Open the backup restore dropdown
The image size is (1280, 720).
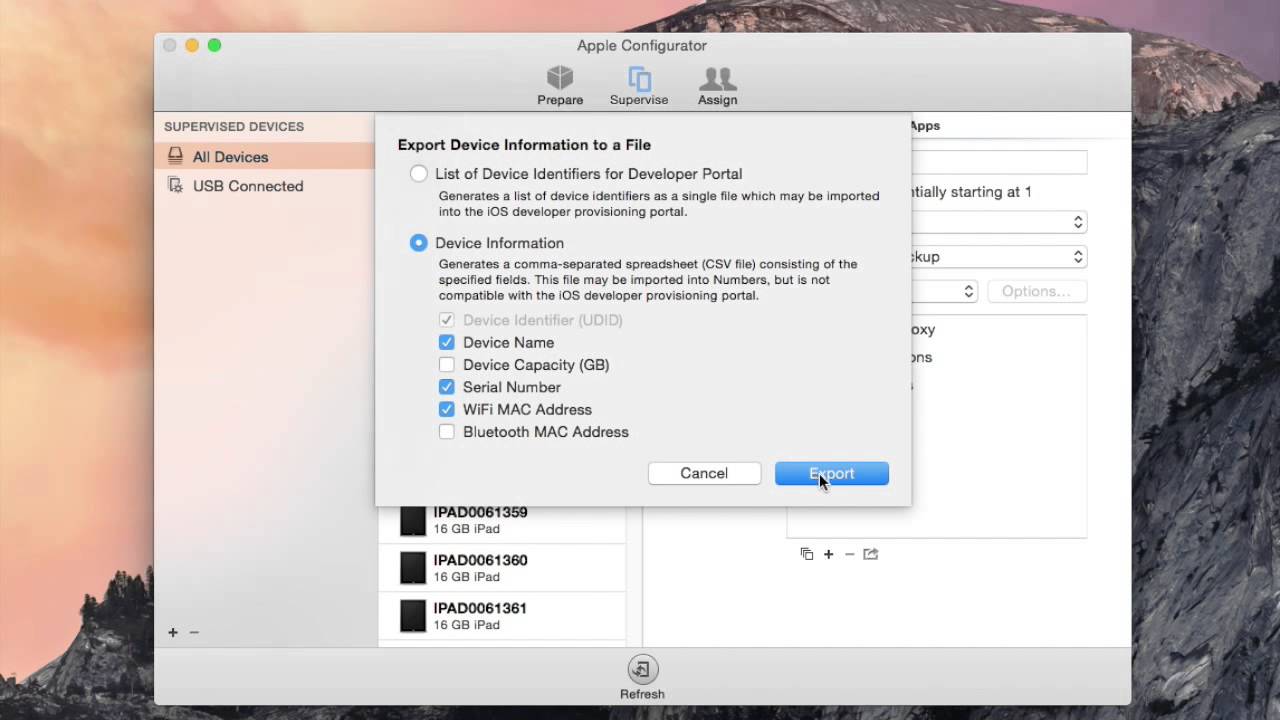tap(999, 257)
